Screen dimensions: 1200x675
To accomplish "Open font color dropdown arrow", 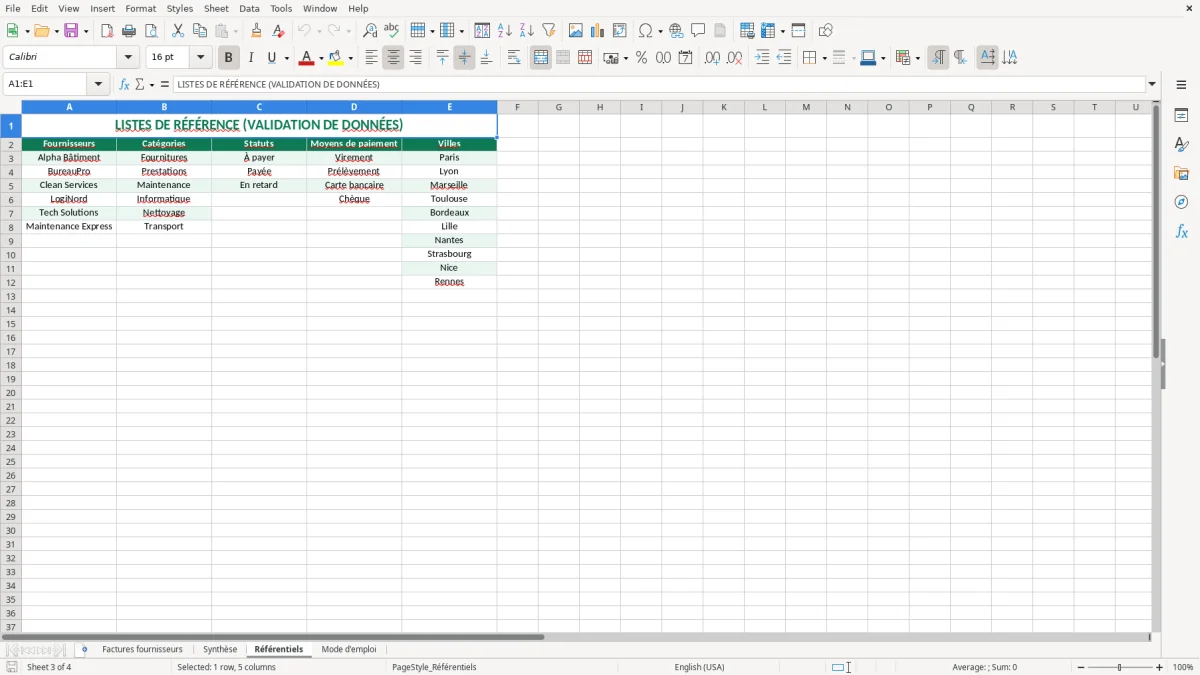I will tap(321, 59).
